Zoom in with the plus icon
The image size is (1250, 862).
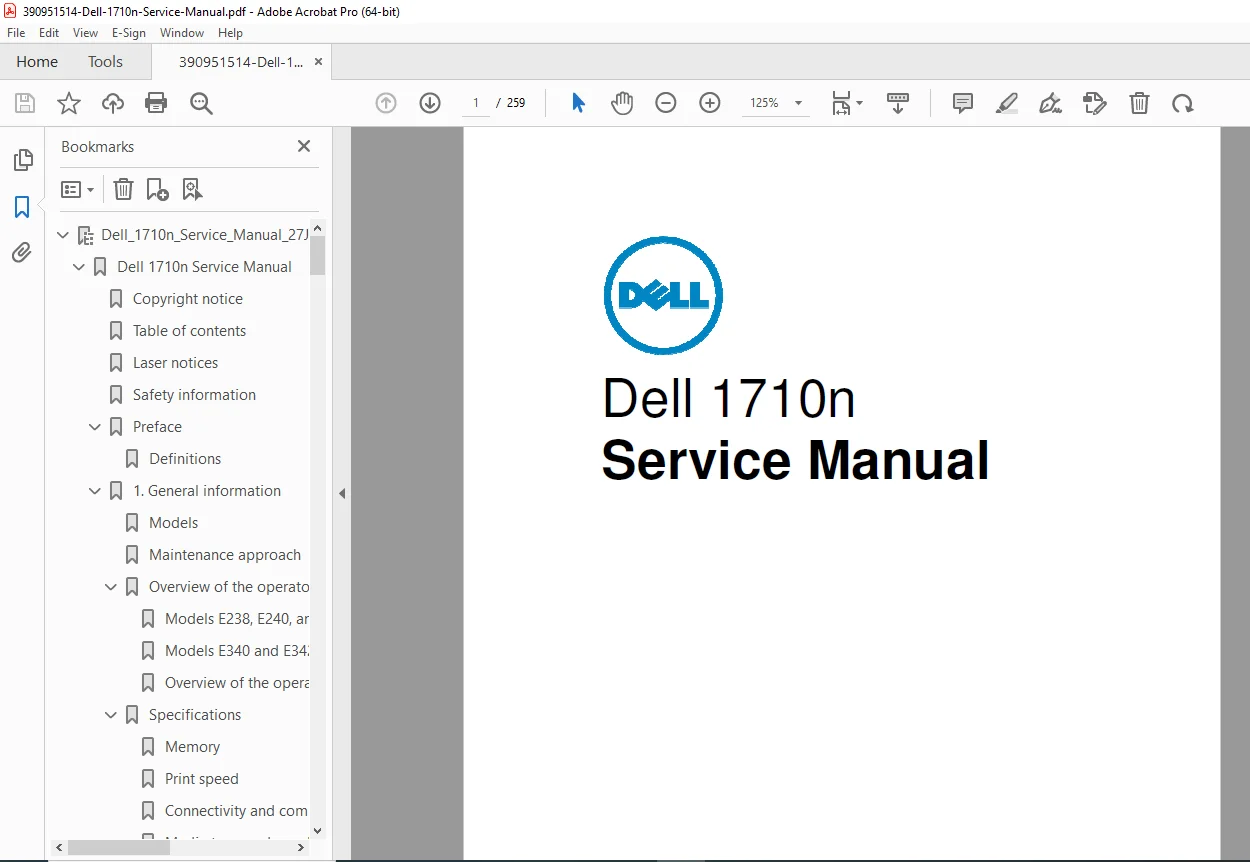(x=710, y=103)
